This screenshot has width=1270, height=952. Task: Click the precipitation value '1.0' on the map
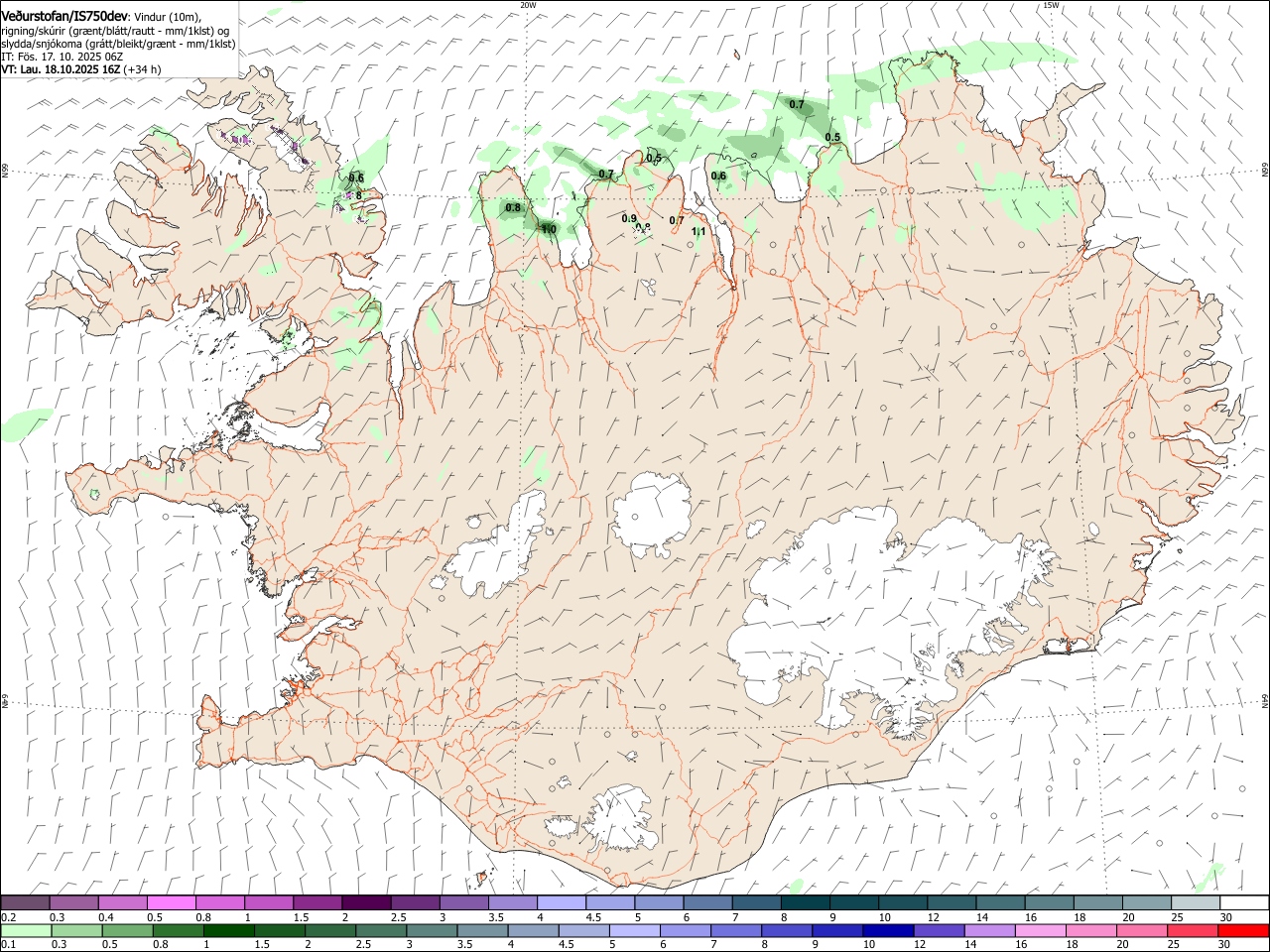point(548,229)
